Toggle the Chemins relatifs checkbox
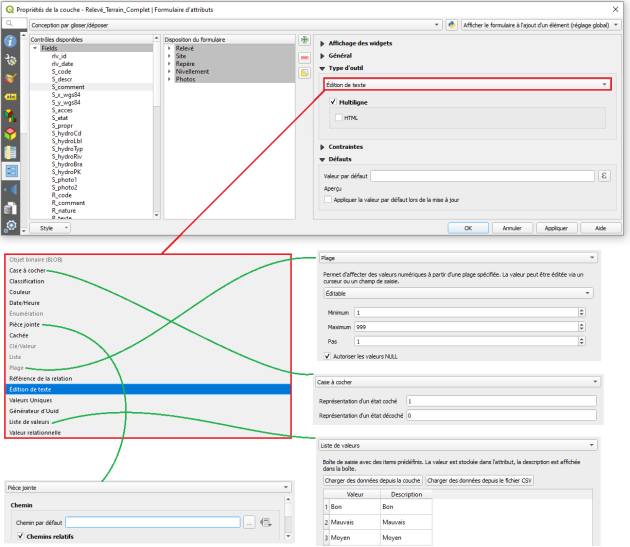630x547 pixels. pos(20,536)
